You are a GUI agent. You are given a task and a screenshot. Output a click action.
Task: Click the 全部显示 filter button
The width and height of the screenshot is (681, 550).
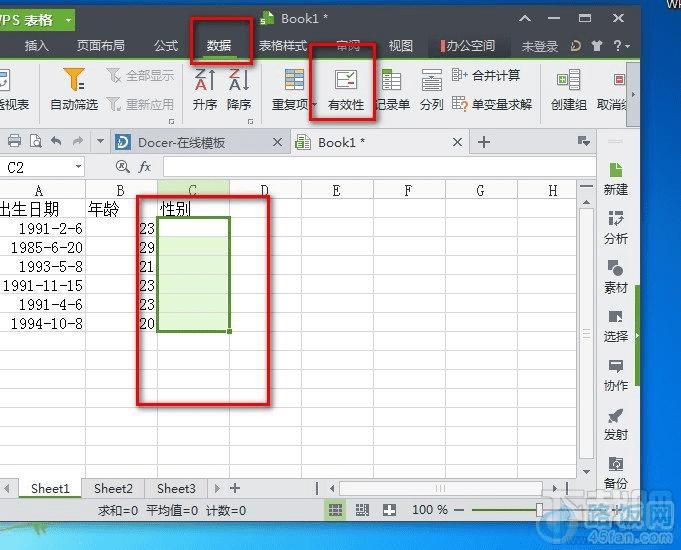[140, 76]
